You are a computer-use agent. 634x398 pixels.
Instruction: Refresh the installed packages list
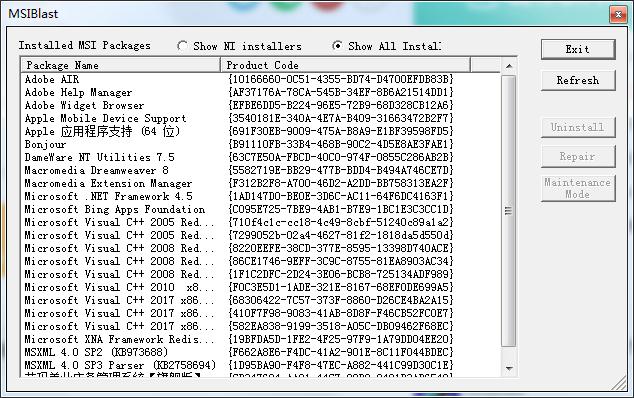click(x=578, y=80)
